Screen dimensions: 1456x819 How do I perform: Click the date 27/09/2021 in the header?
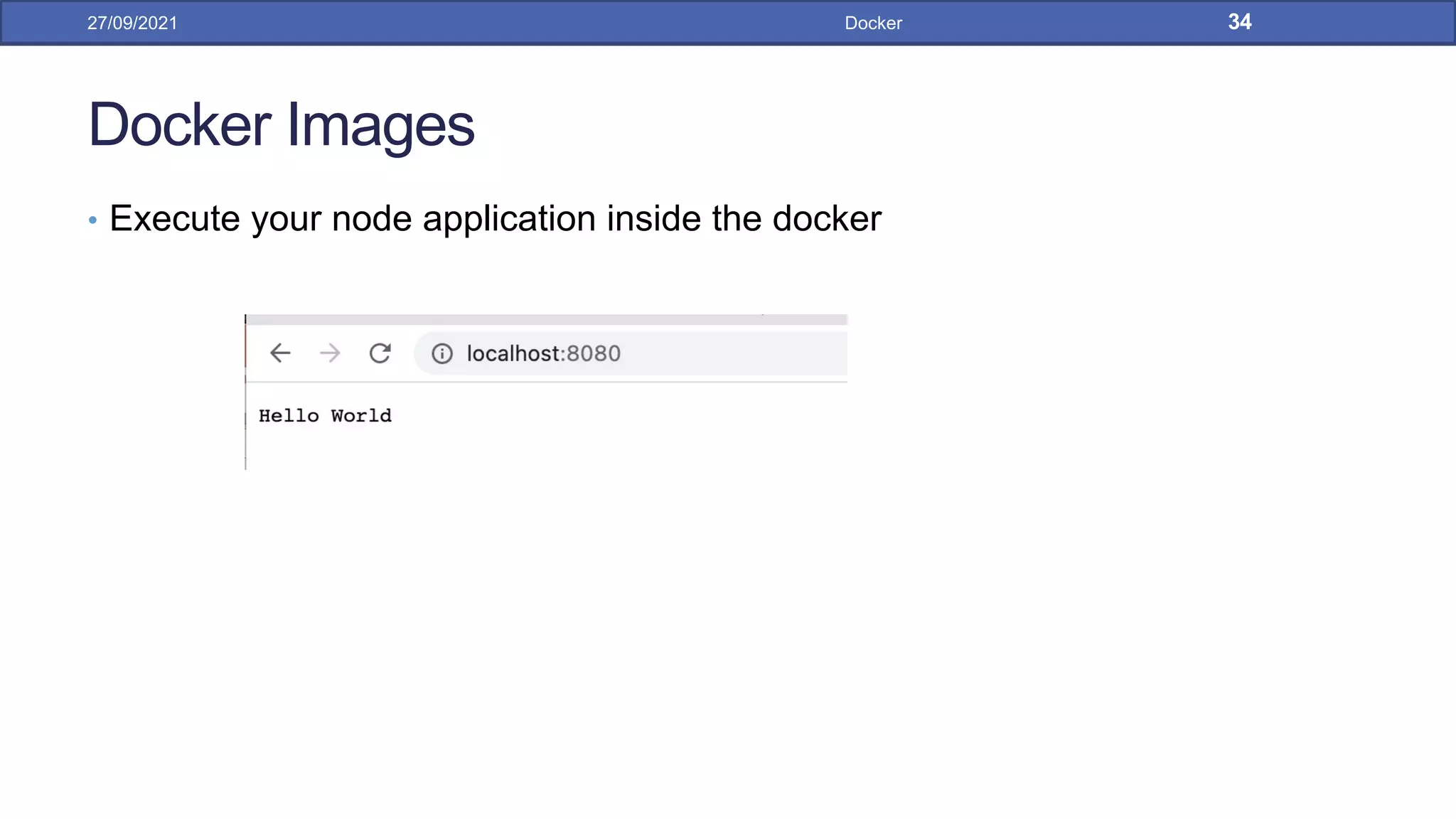coord(132,23)
